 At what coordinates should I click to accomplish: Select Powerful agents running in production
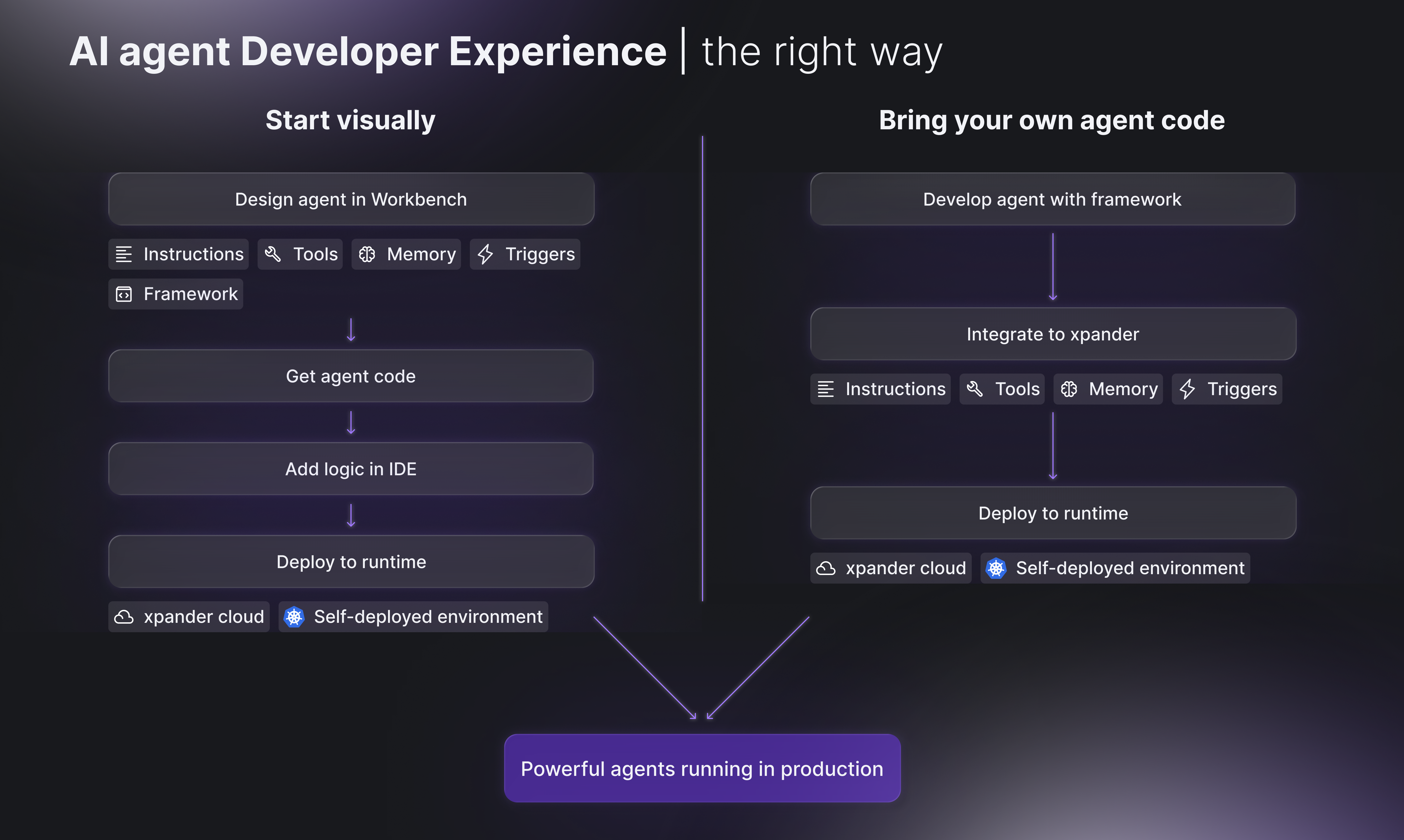(702, 768)
